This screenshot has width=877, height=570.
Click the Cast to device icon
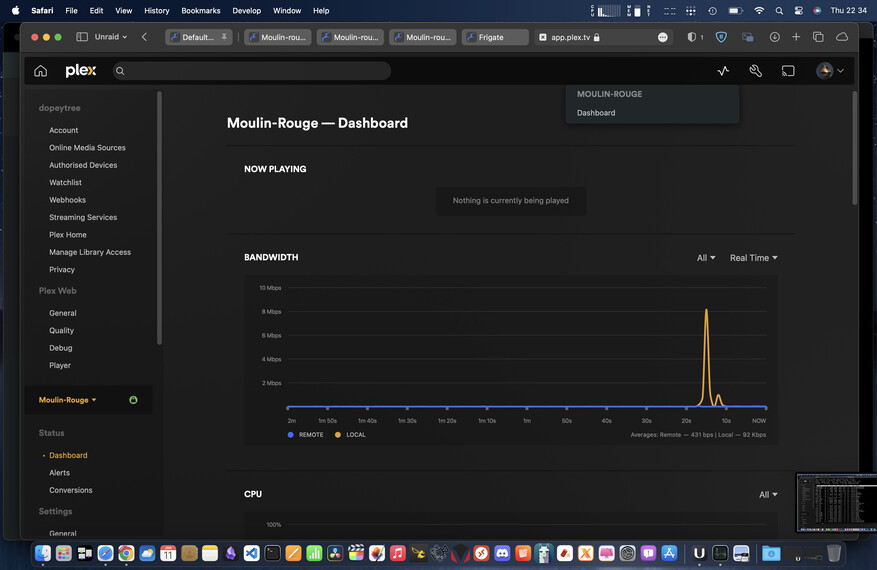tap(788, 71)
